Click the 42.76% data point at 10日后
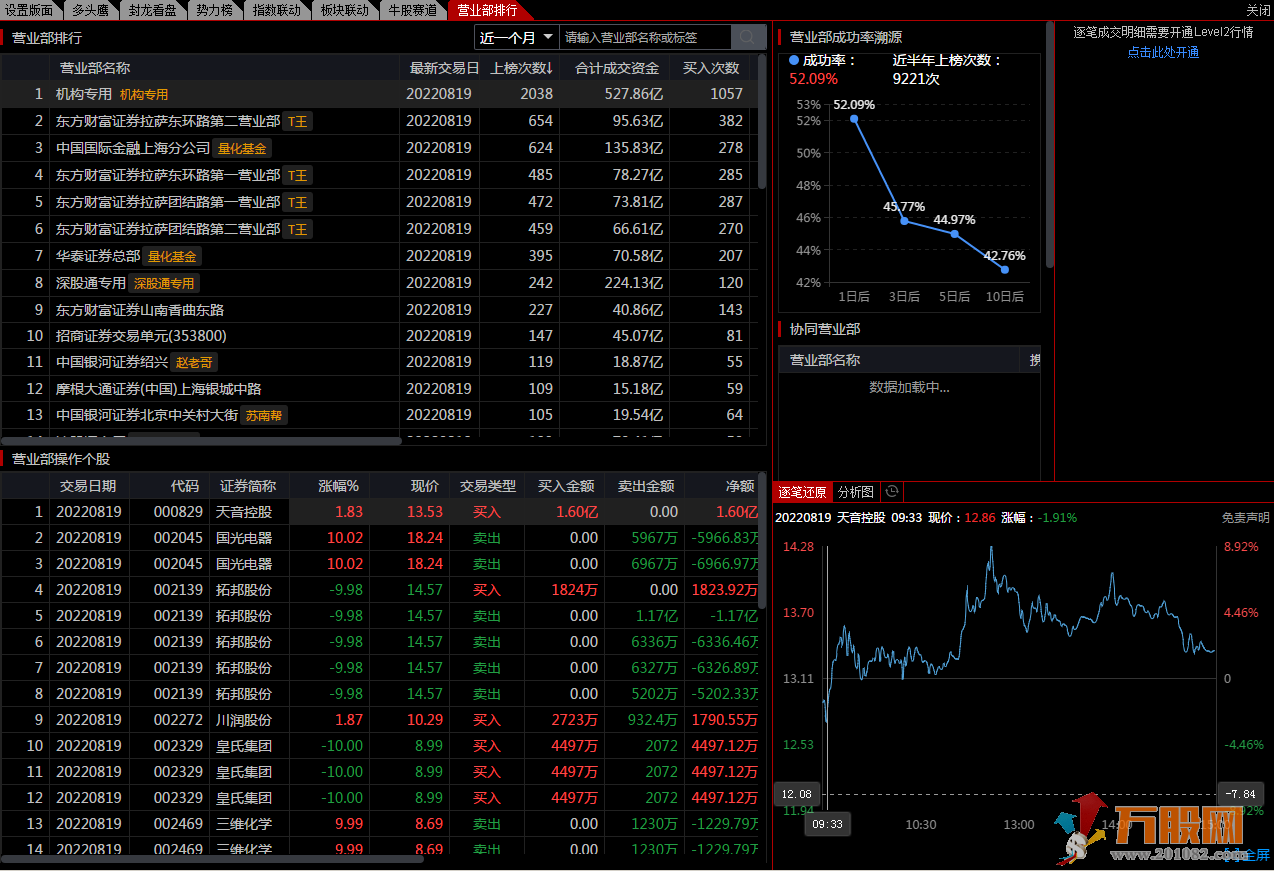1274x871 pixels. 1004,269
